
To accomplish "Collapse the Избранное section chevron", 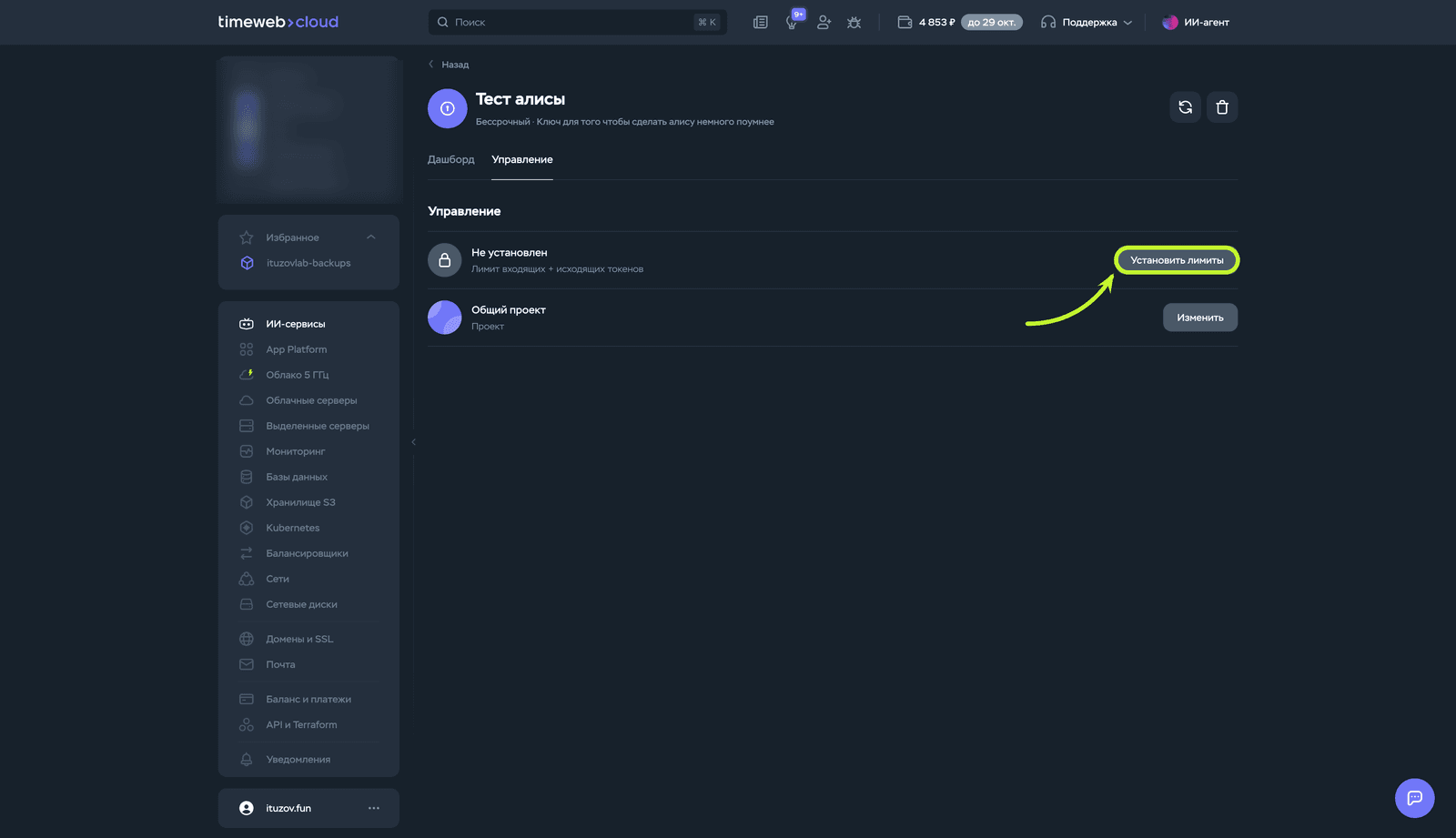I will (x=370, y=237).
